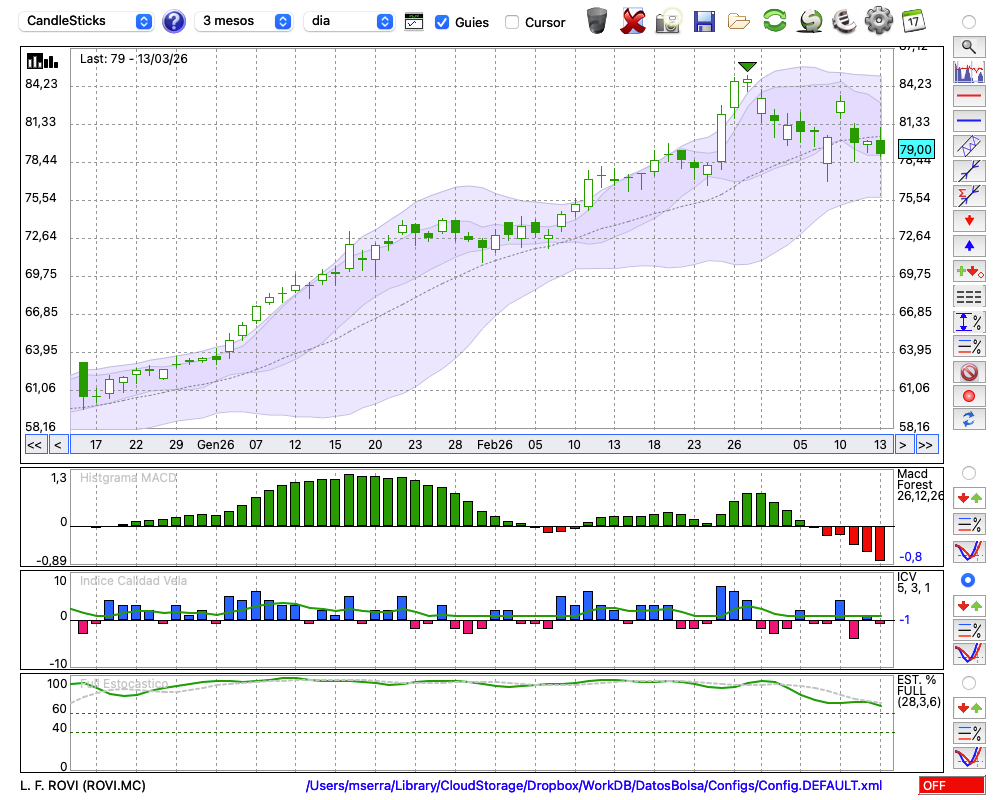Click the green refresh arrows icon
Viewport: 1000px width, 800px height.
[x=774, y=20]
